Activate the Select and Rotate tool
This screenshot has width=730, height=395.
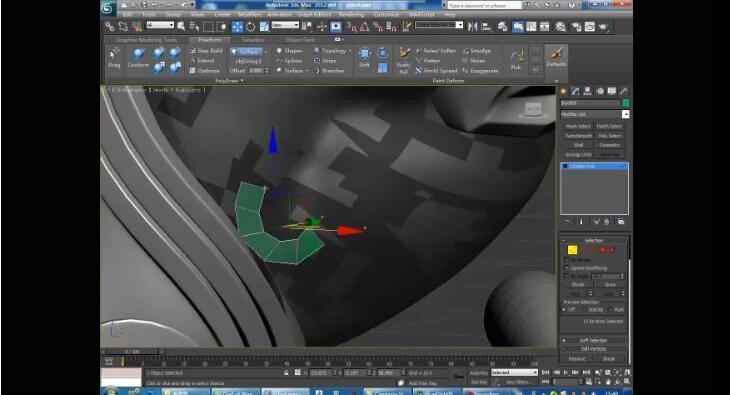250,27
